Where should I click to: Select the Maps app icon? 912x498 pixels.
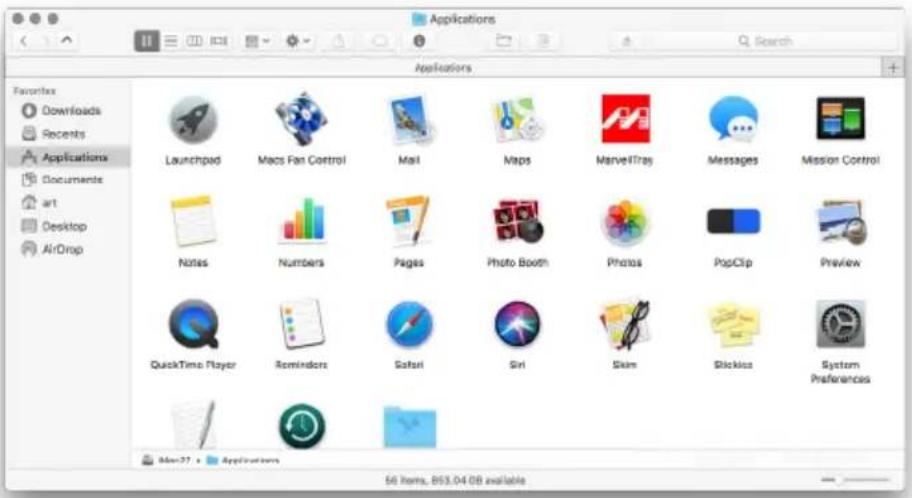tap(517, 120)
